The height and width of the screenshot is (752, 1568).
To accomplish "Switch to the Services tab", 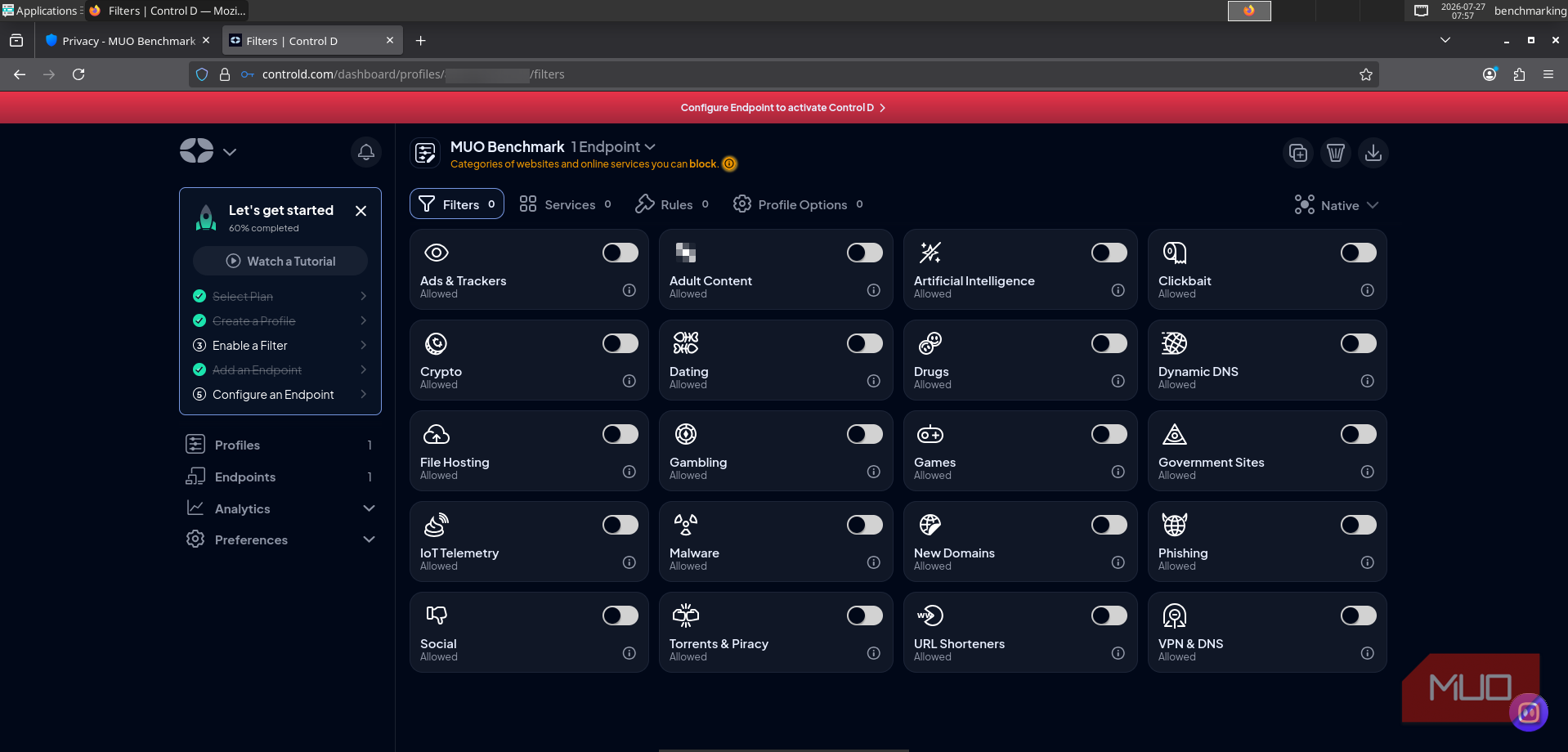I will click(x=566, y=204).
